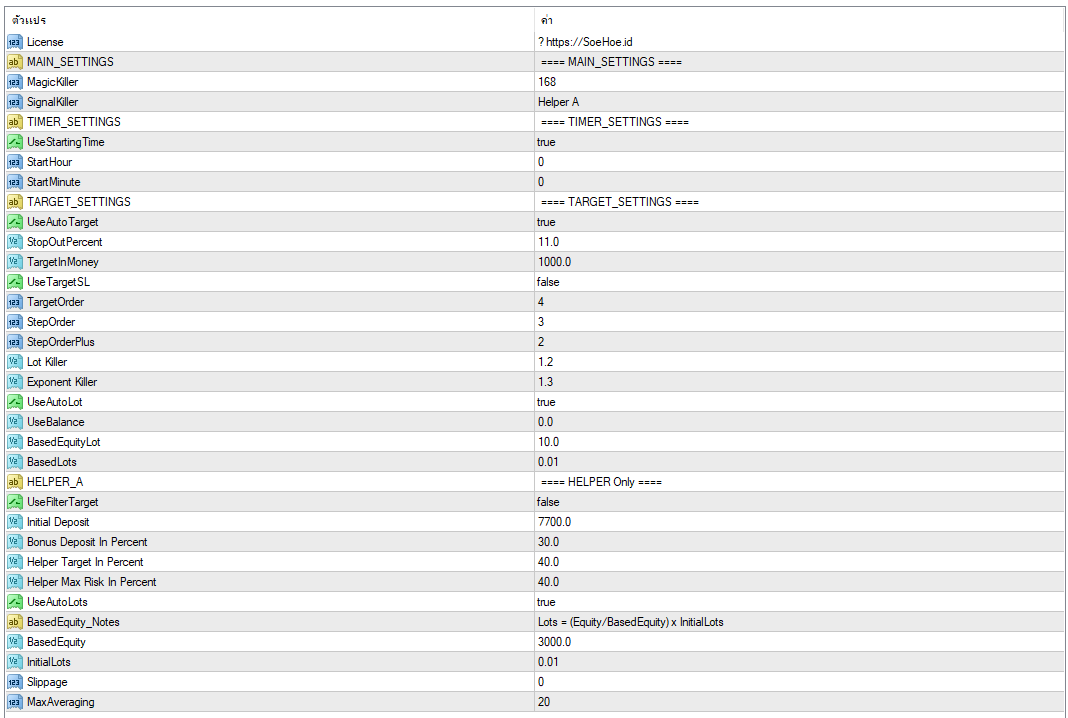Screen dimensions: 1068x718
Task: Click the icon beside the License parameter
Action: click(x=14, y=42)
